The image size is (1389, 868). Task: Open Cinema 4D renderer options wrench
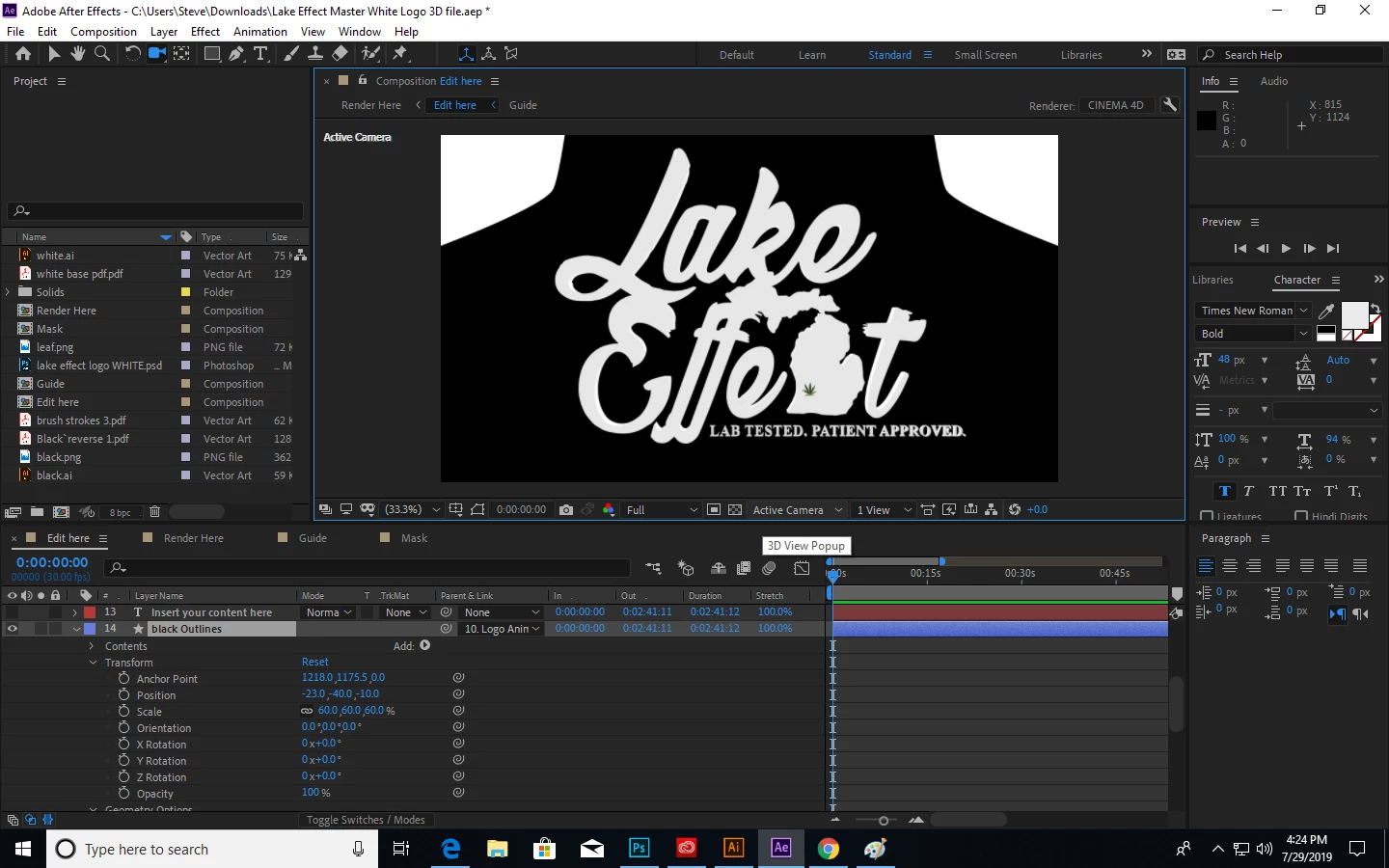[1170, 104]
